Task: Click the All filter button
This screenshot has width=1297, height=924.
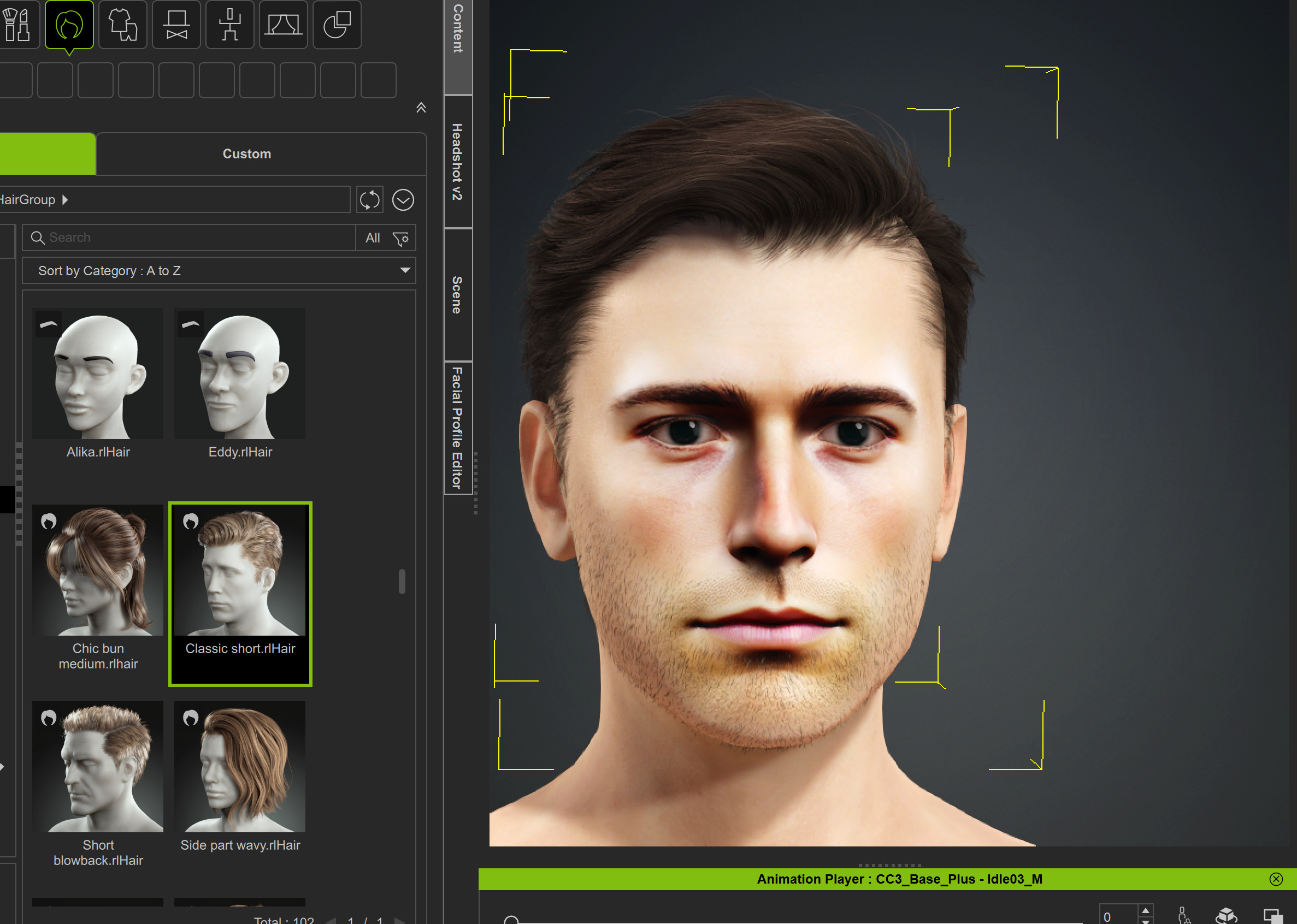Action: [372, 239]
